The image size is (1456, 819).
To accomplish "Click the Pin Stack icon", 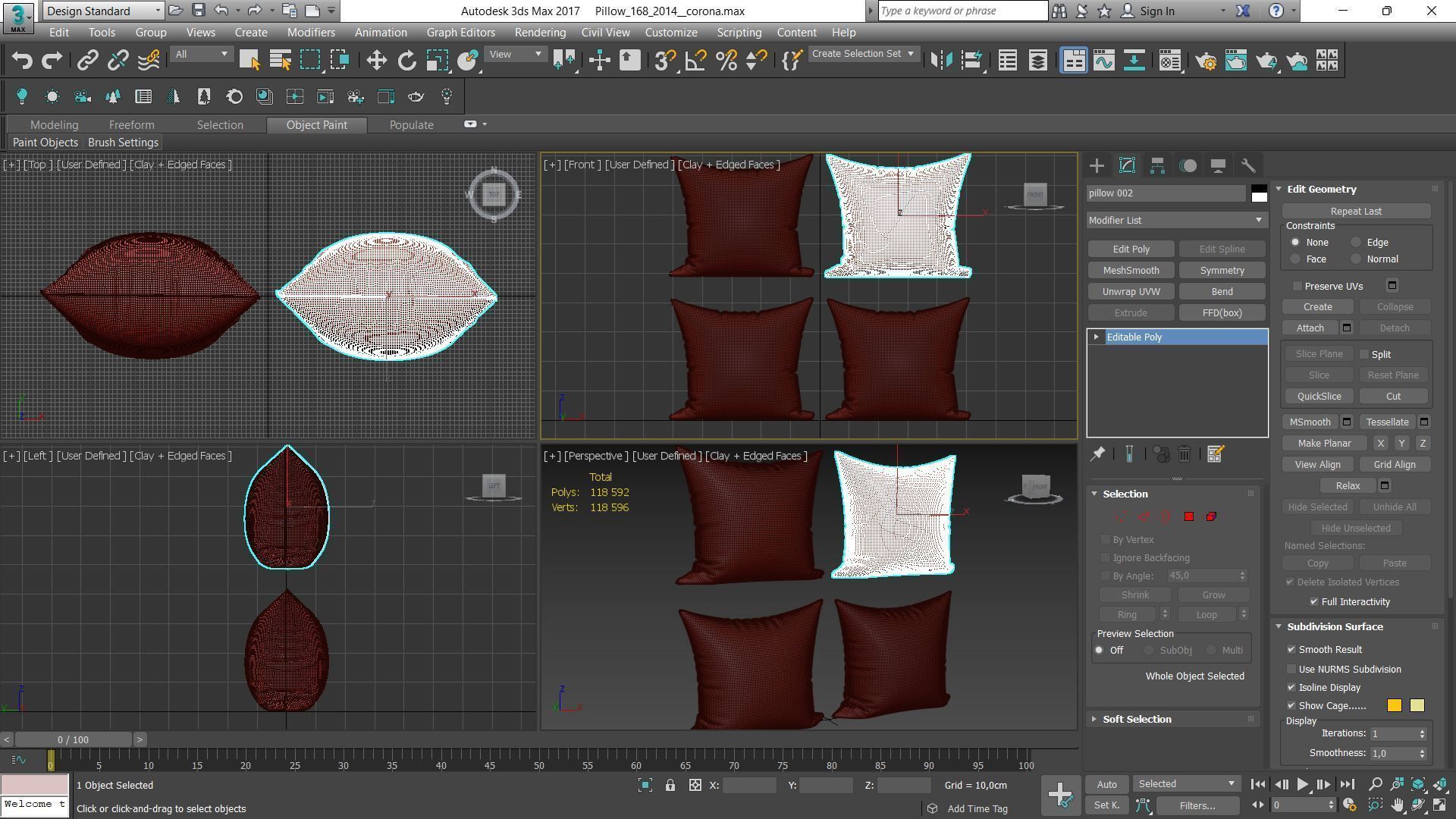I will (1097, 454).
